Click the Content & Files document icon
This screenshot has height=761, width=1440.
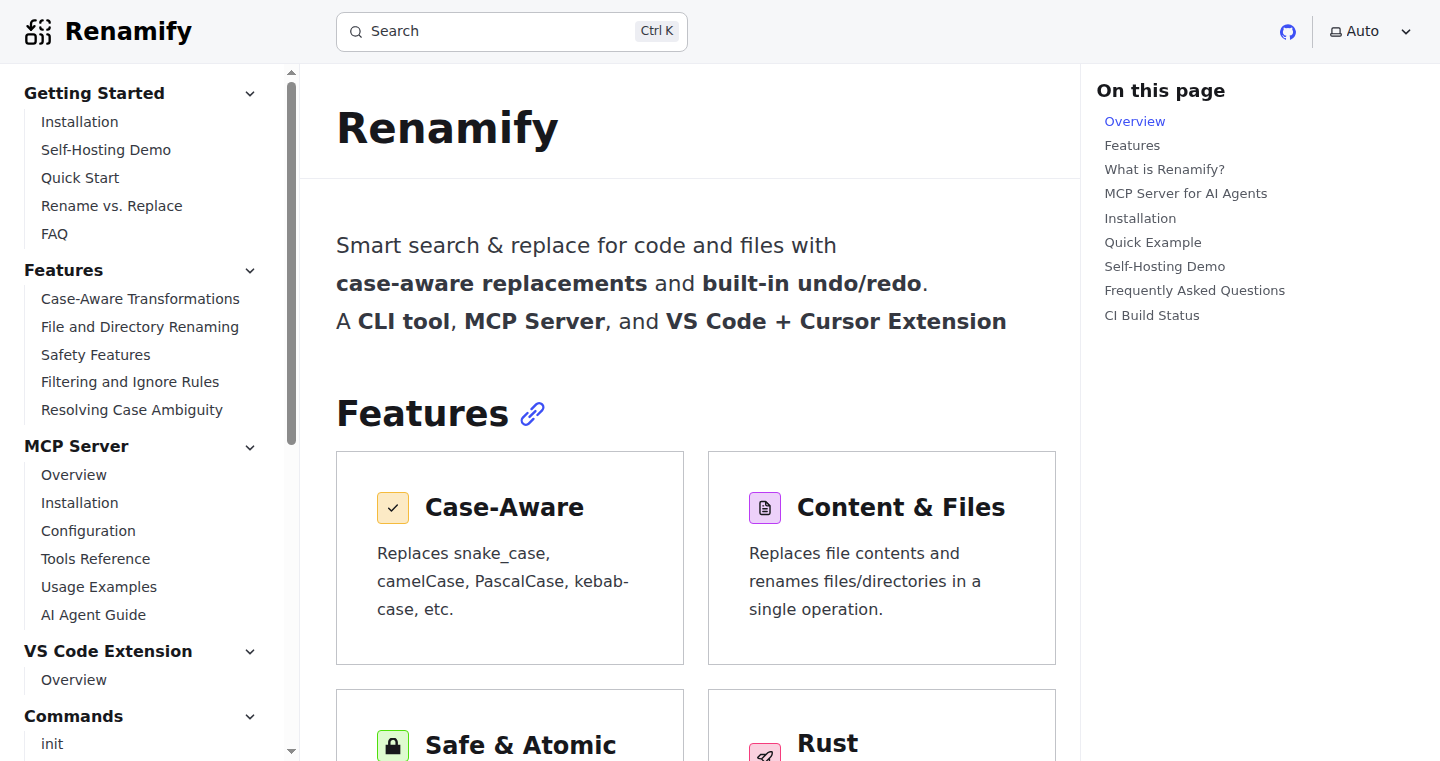click(765, 508)
